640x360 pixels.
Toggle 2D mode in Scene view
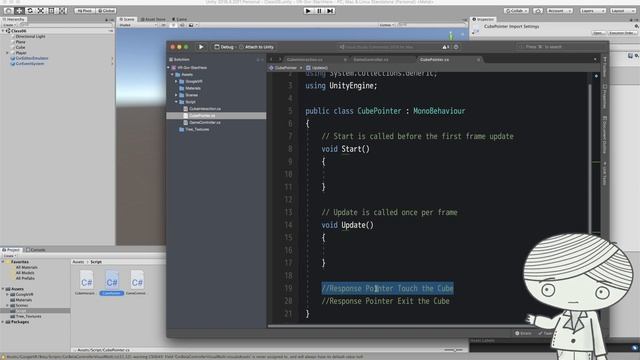pos(164,25)
